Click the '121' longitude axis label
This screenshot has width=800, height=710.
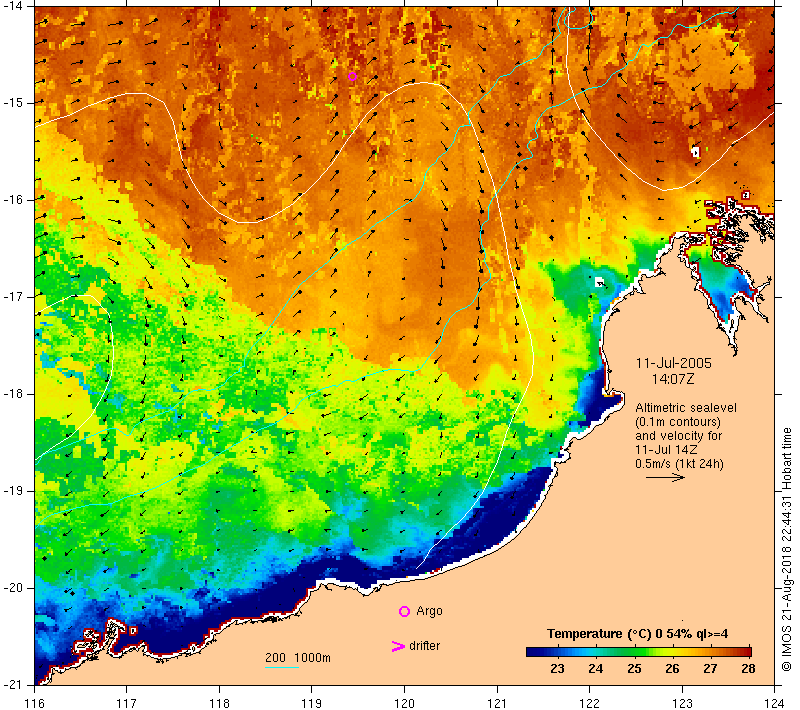click(x=497, y=703)
